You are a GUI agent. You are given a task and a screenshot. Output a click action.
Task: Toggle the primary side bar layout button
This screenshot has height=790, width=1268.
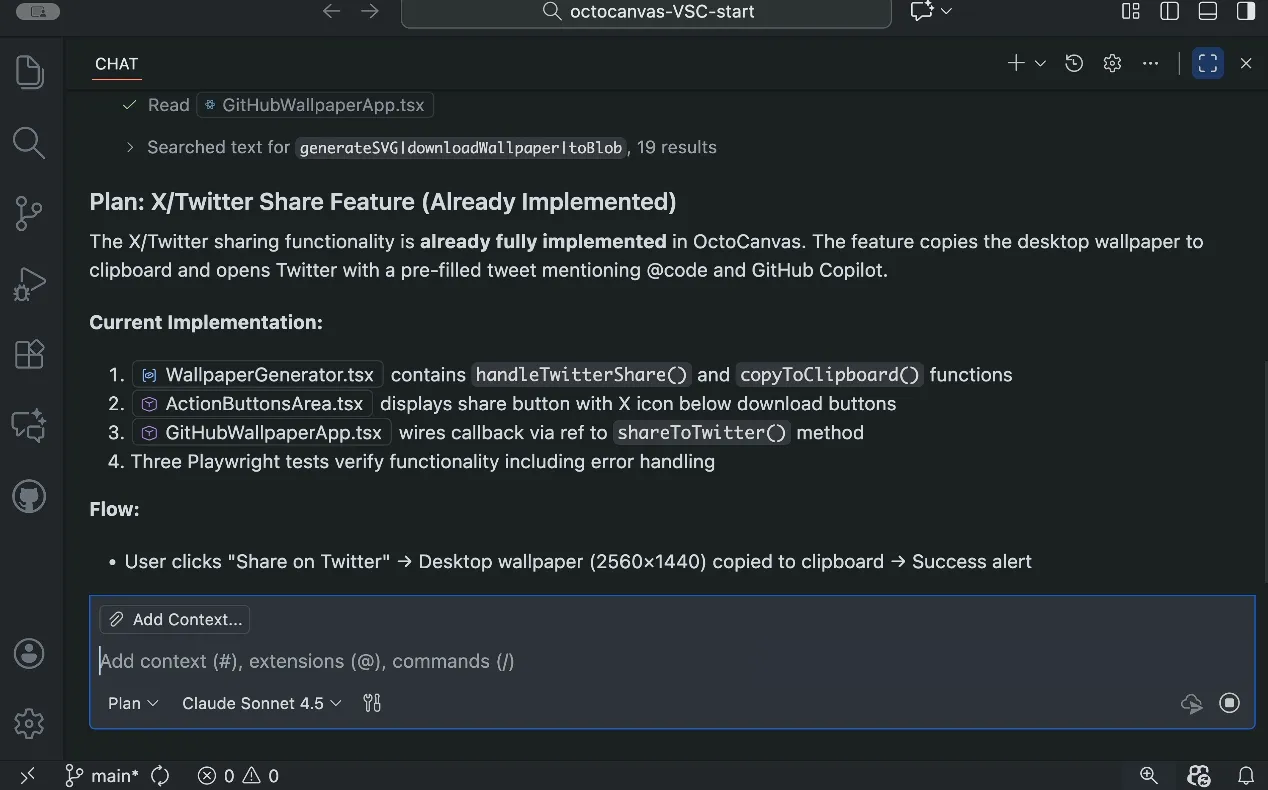1169,11
